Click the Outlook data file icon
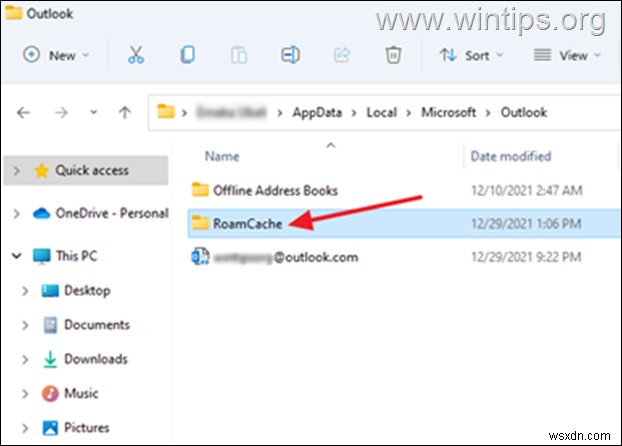Image resolution: width=622 pixels, height=446 pixels. (x=200, y=257)
